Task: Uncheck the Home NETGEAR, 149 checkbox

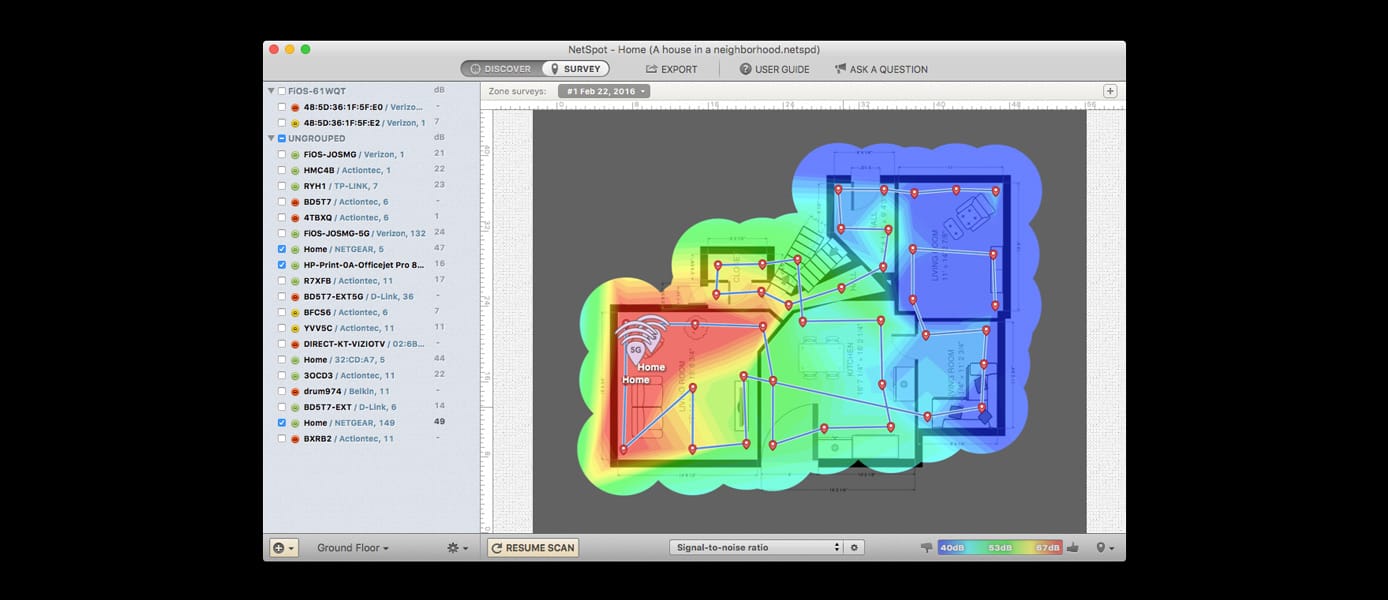Action: 282,423
